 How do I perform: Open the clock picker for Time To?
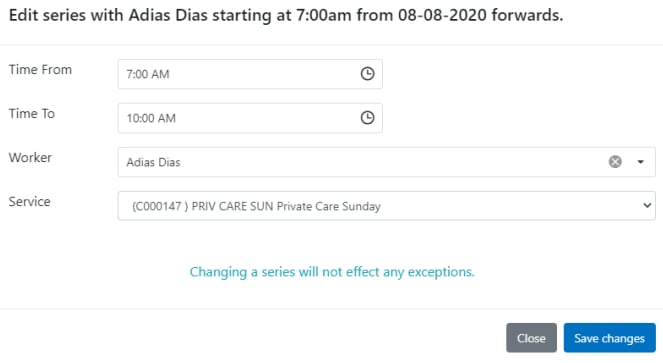[367, 118]
